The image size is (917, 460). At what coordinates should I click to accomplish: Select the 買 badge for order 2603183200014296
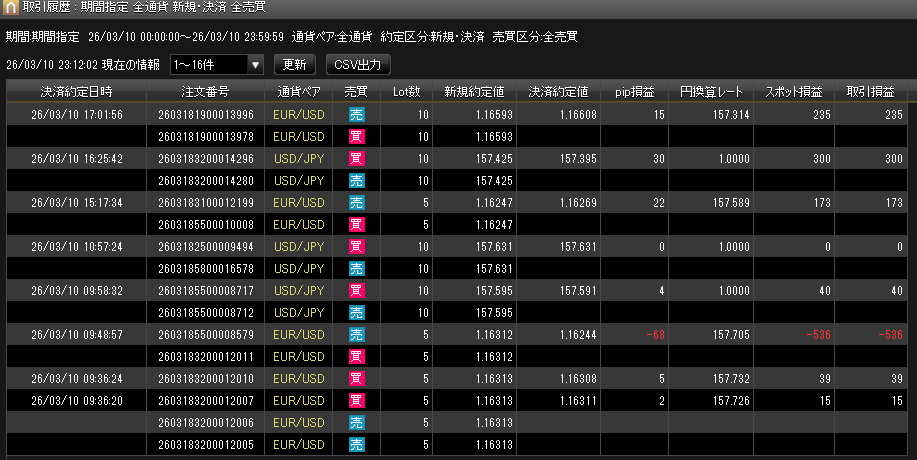[356, 159]
